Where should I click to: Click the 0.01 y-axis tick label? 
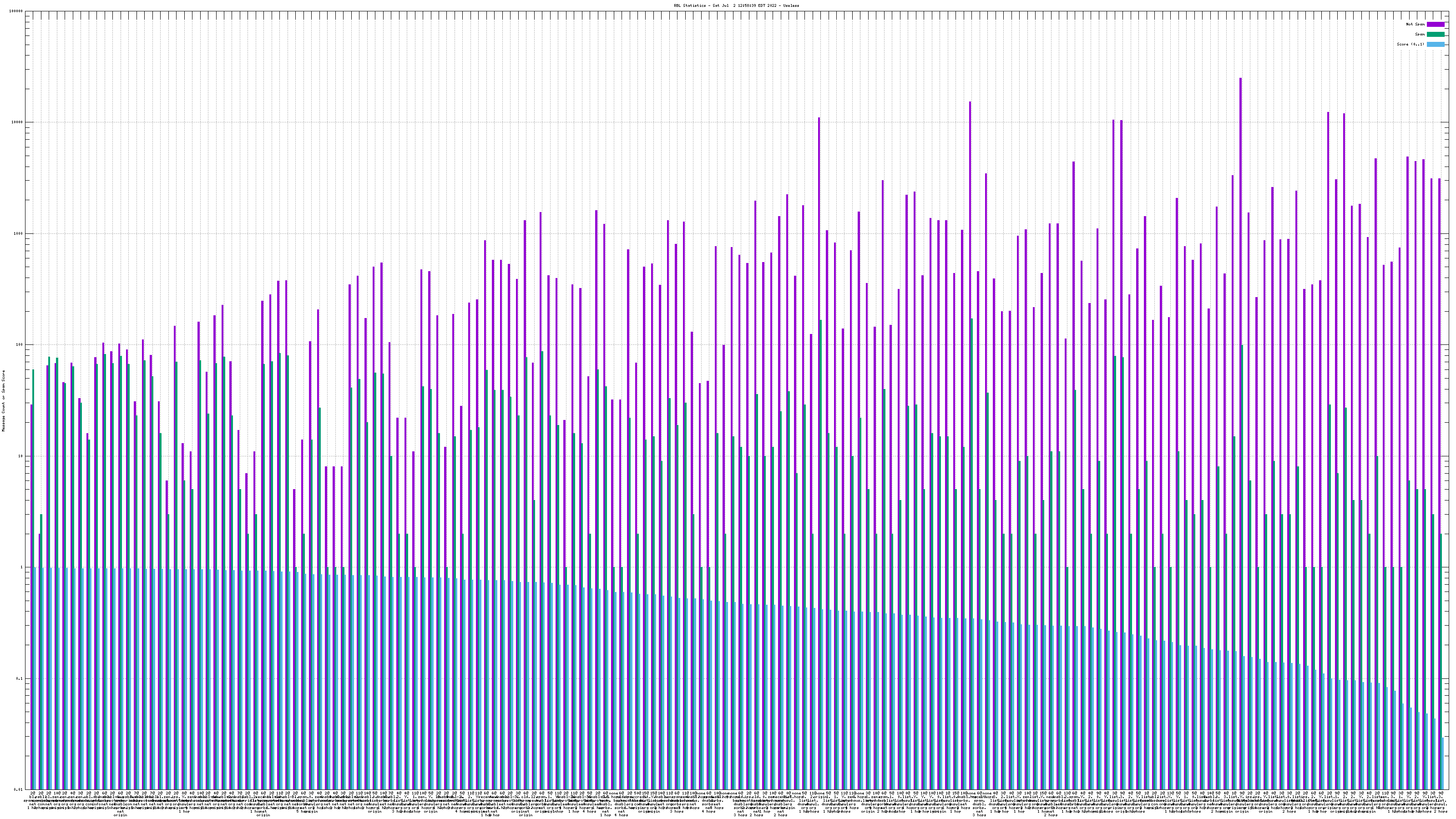19,789
